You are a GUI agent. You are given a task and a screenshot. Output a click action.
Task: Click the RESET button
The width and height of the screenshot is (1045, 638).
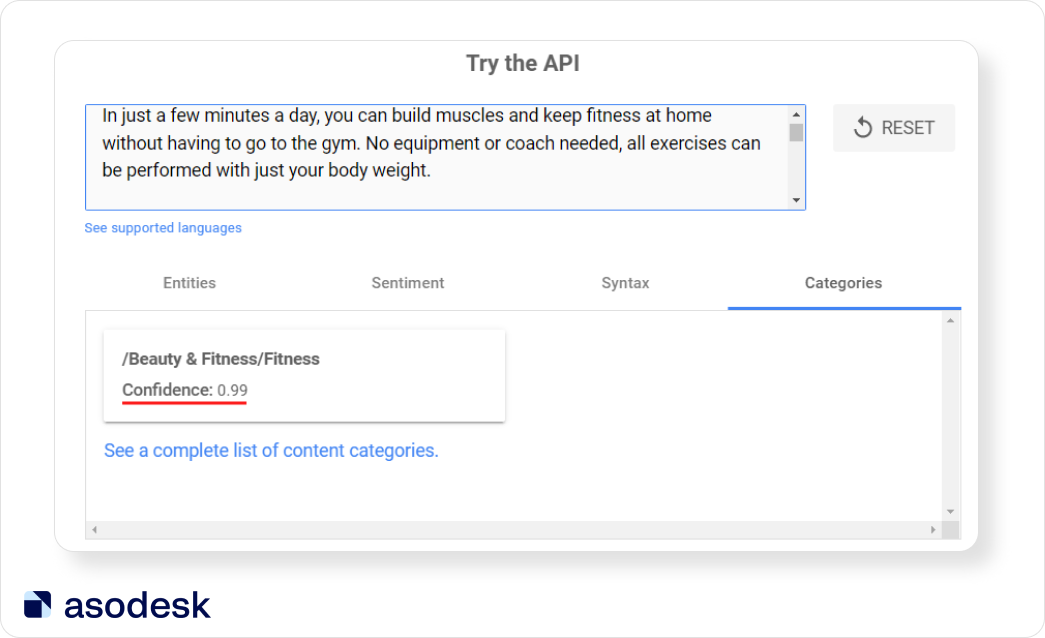pos(894,127)
